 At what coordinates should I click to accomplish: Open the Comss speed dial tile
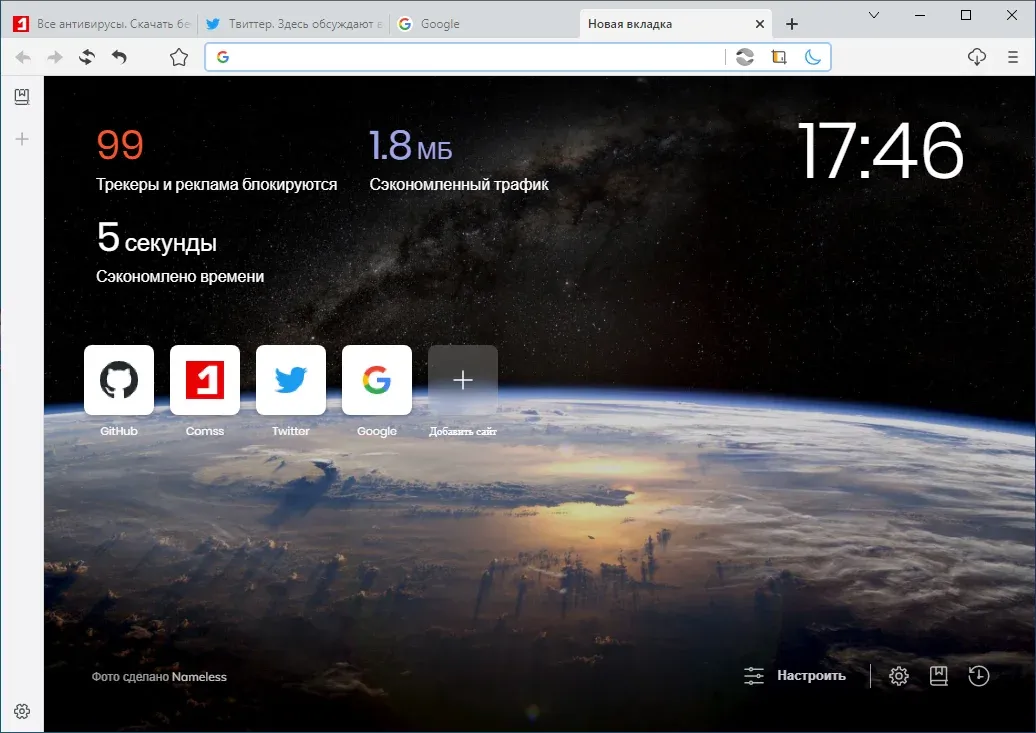[205, 380]
